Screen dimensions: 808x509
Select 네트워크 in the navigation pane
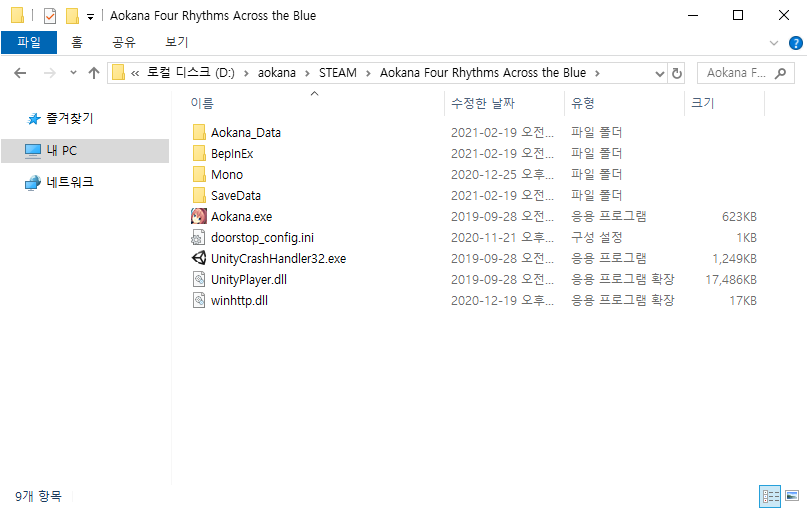(x=70, y=182)
